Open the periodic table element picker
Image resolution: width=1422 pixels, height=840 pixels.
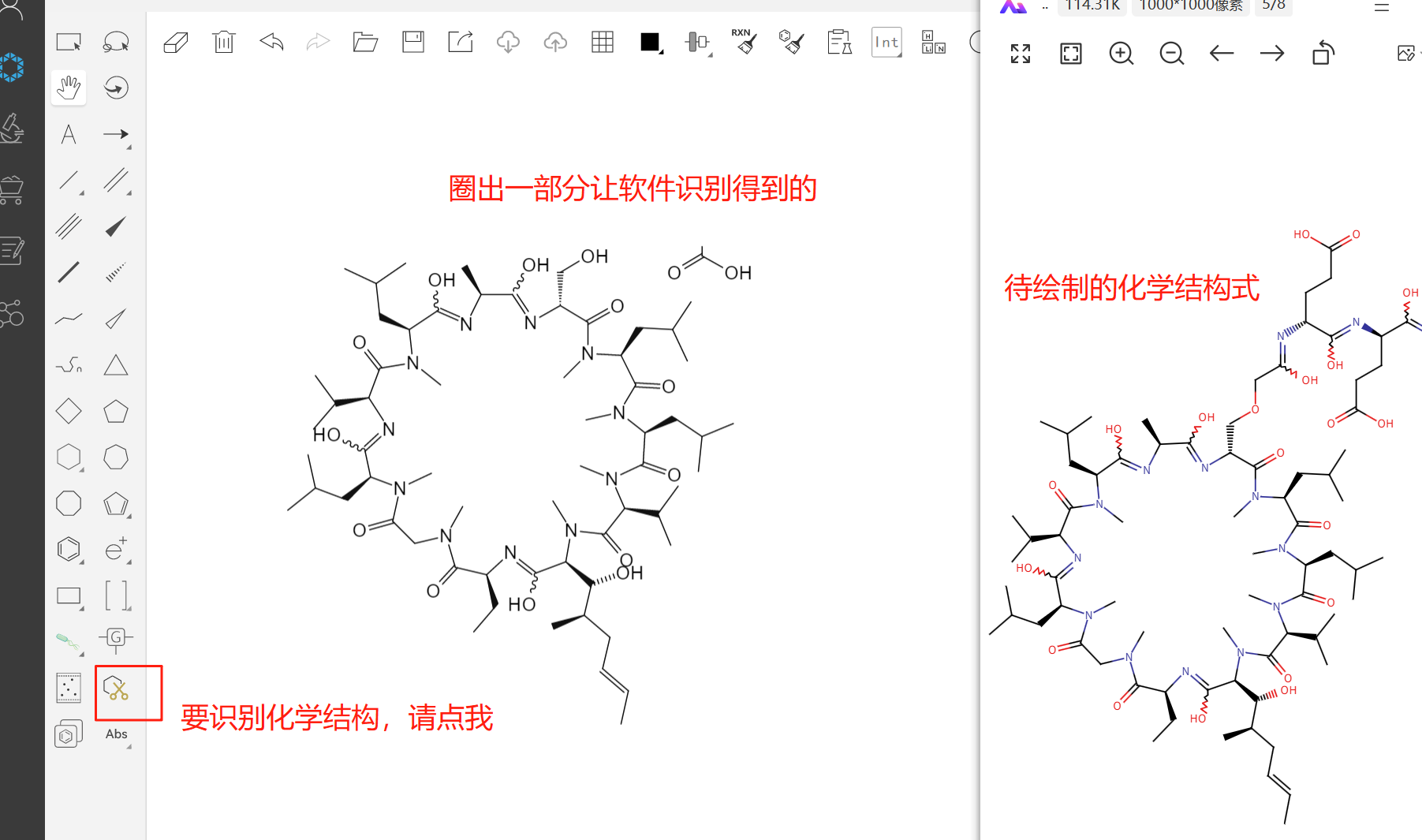coord(932,43)
